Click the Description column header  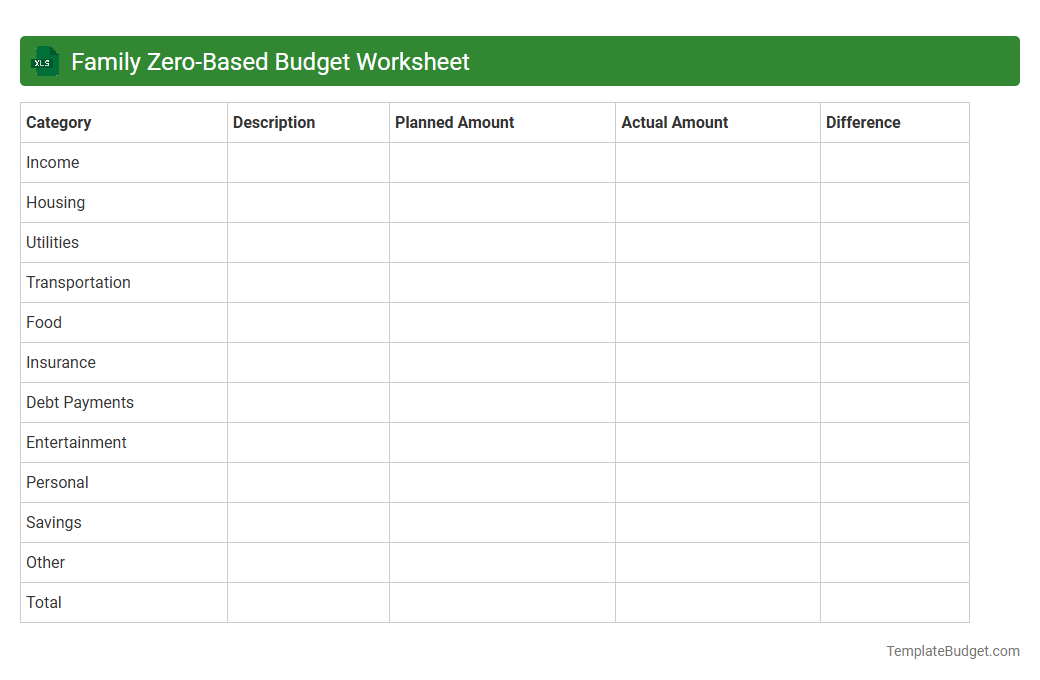pos(274,122)
